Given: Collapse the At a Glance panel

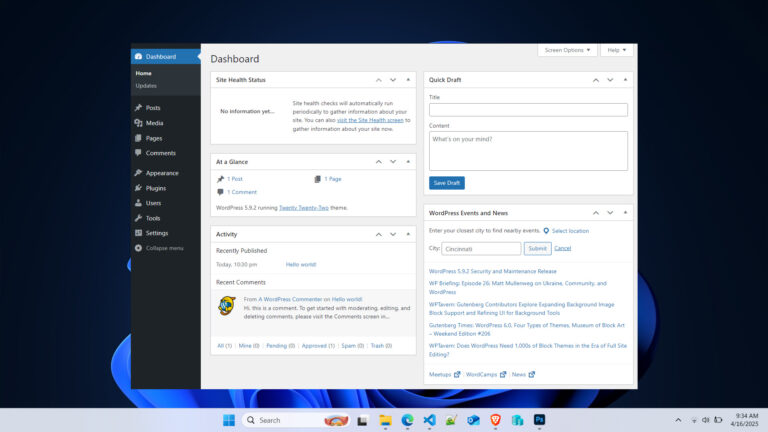Looking at the screenshot, I should point(408,162).
